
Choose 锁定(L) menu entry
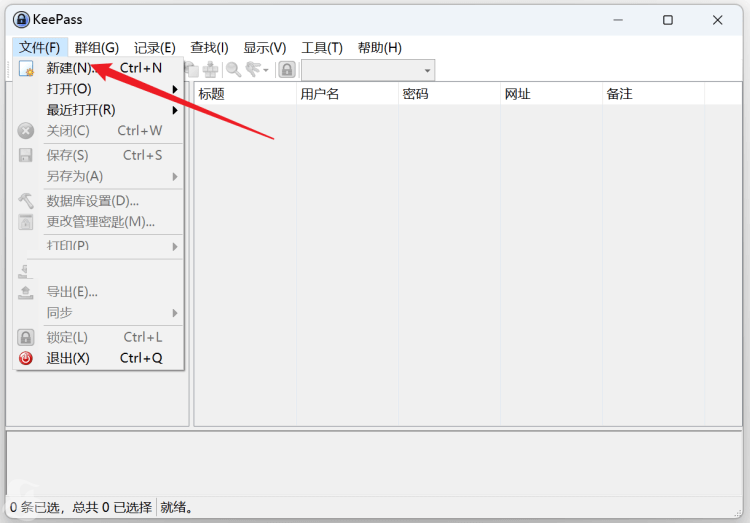(x=99, y=337)
